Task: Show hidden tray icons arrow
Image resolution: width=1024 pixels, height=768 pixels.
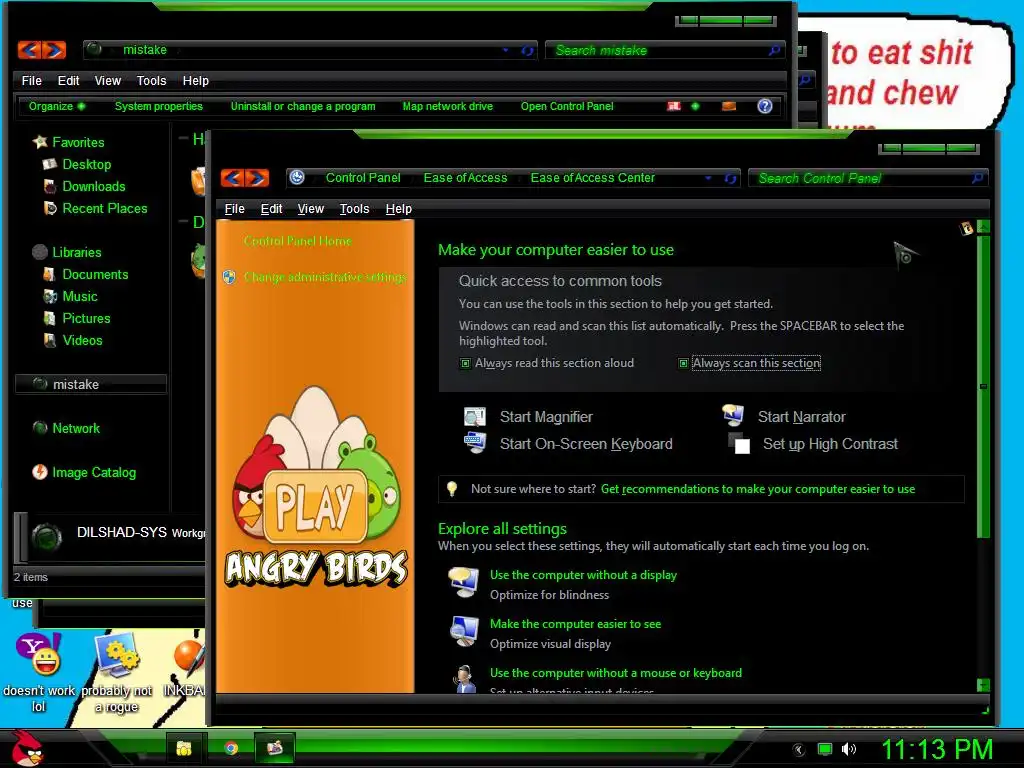Action: pos(798,750)
